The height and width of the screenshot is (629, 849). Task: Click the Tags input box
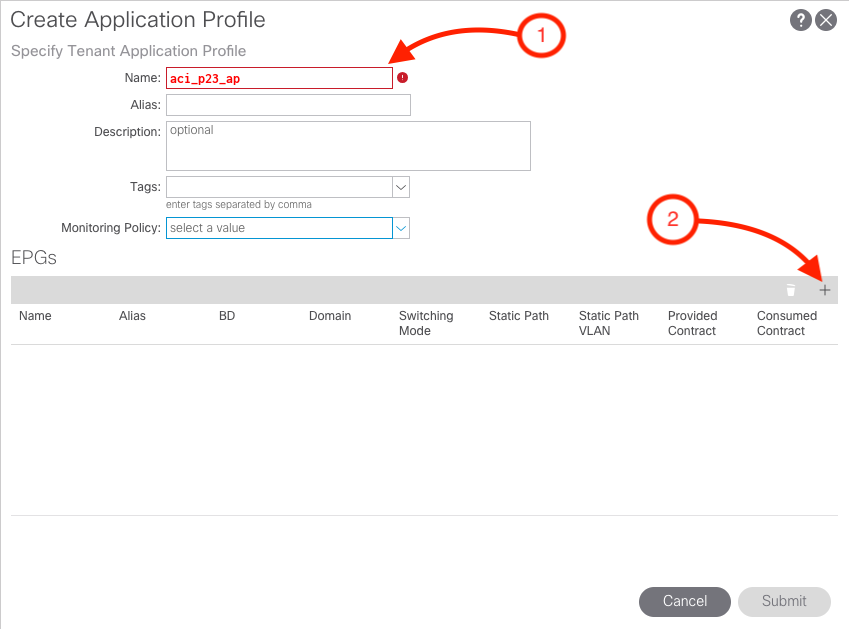point(279,187)
